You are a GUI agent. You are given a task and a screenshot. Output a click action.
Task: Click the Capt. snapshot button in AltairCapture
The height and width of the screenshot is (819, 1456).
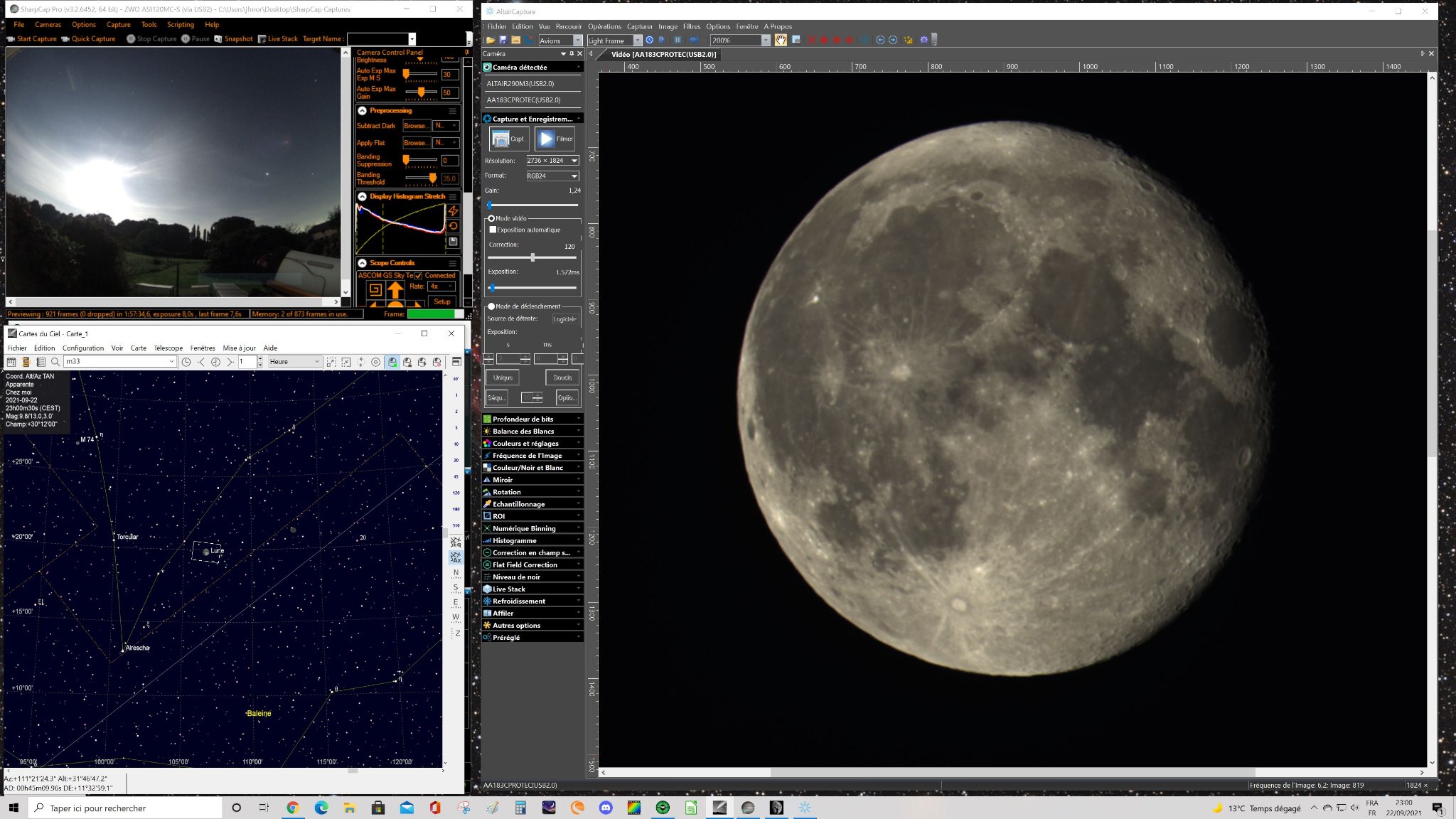pos(510,139)
